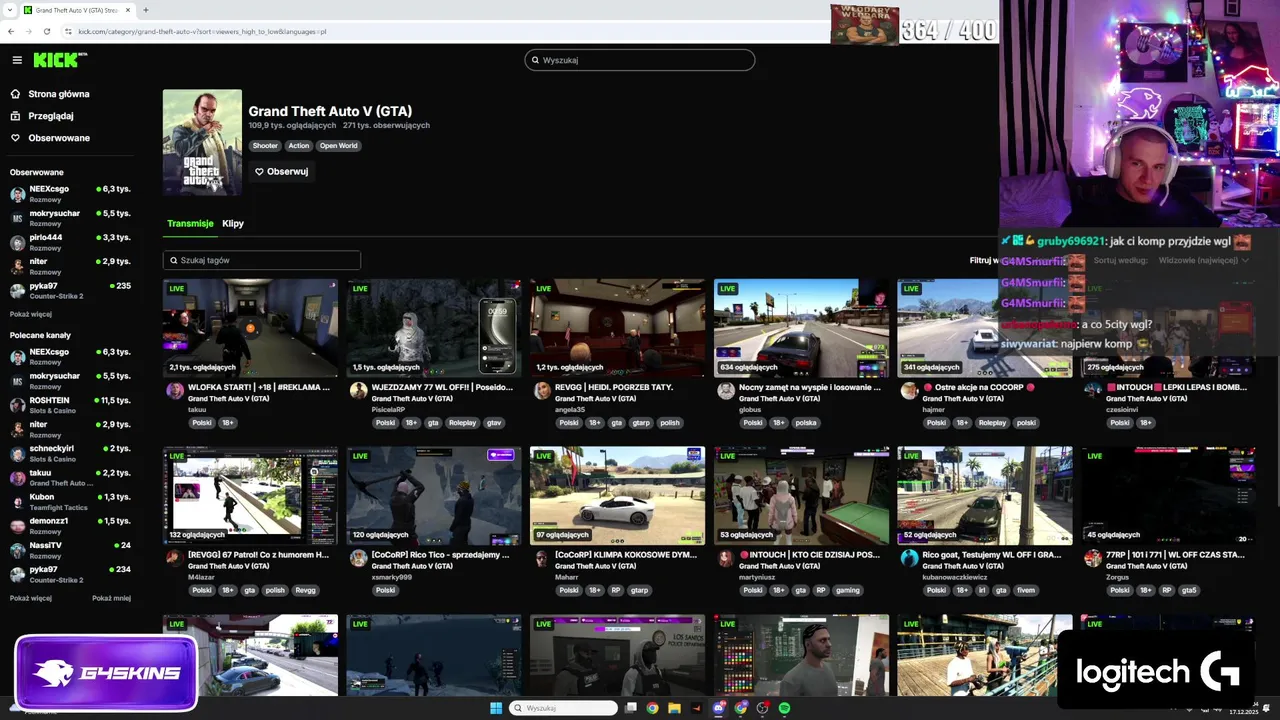Click the Windows taskbar Wyszukaj search box
This screenshot has height=720, width=1280.
[564, 708]
